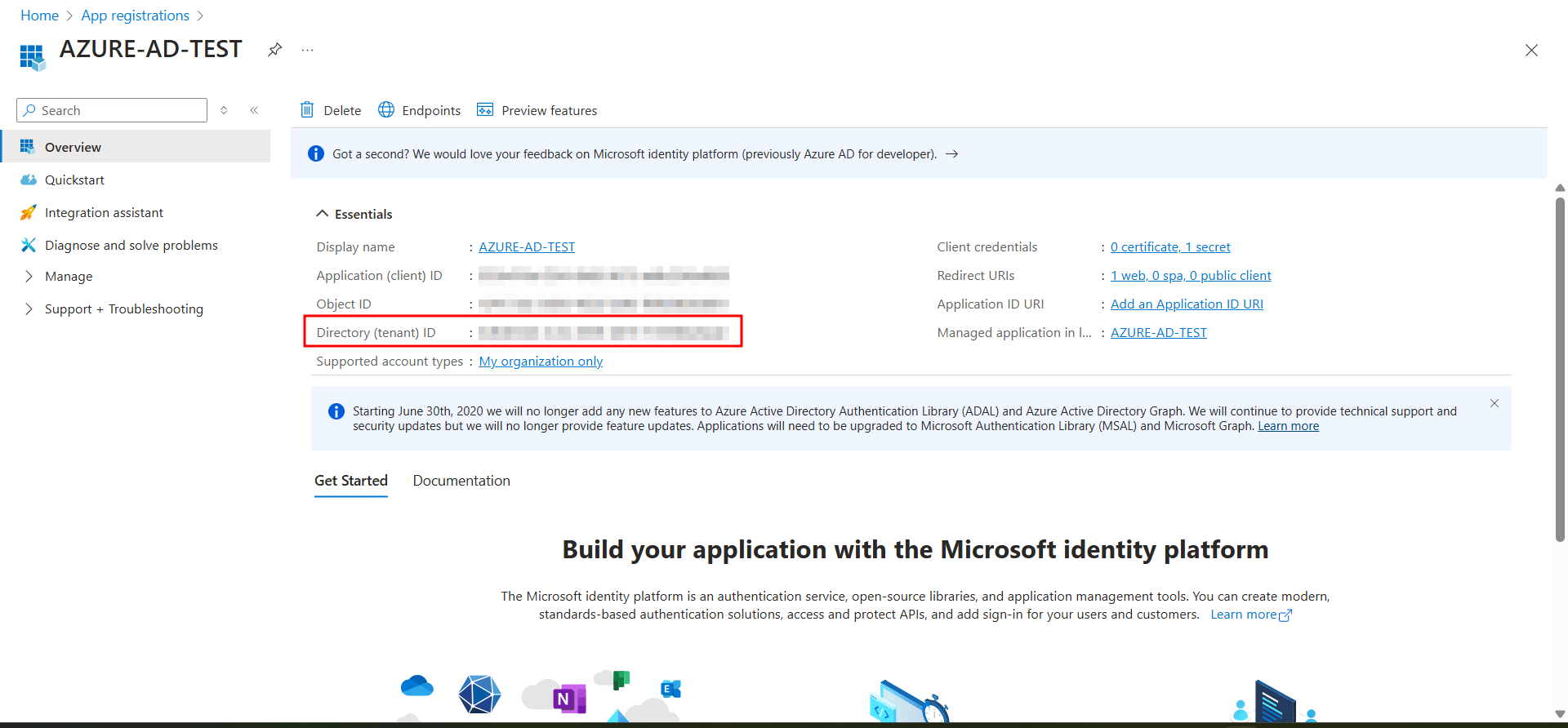This screenshot has height=728, width=1568.
Task: Click the Overview grid icon
Action: pyautogui.click(x=28, y=147)
